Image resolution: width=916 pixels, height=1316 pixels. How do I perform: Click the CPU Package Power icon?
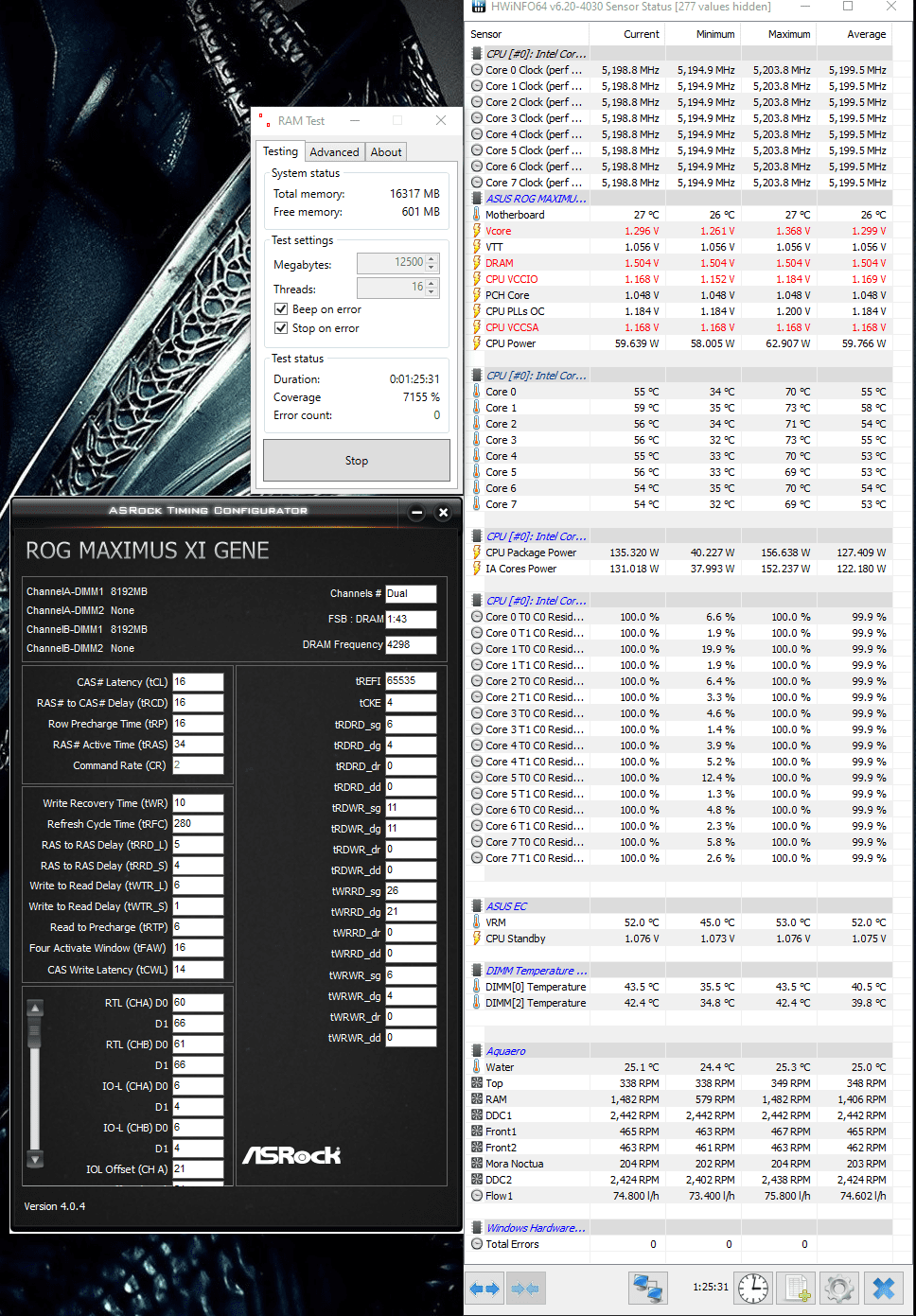[477, 553]
